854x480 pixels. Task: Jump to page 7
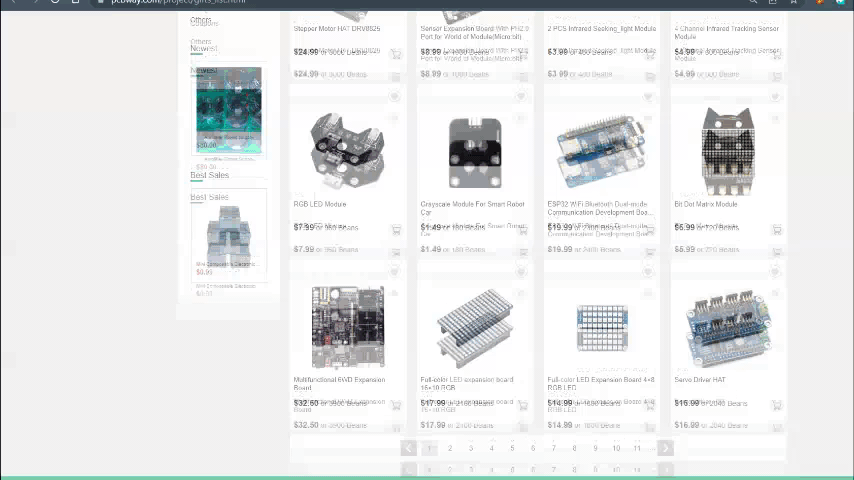coord(553,448)
